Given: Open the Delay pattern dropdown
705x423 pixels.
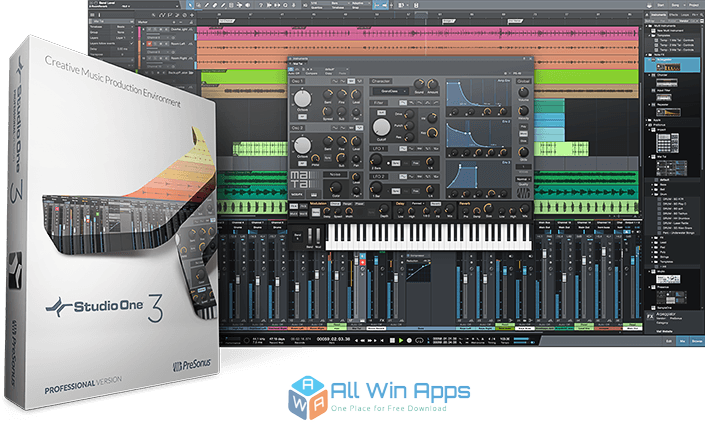Looking at the screenshot, I should [x=417, y=206].
